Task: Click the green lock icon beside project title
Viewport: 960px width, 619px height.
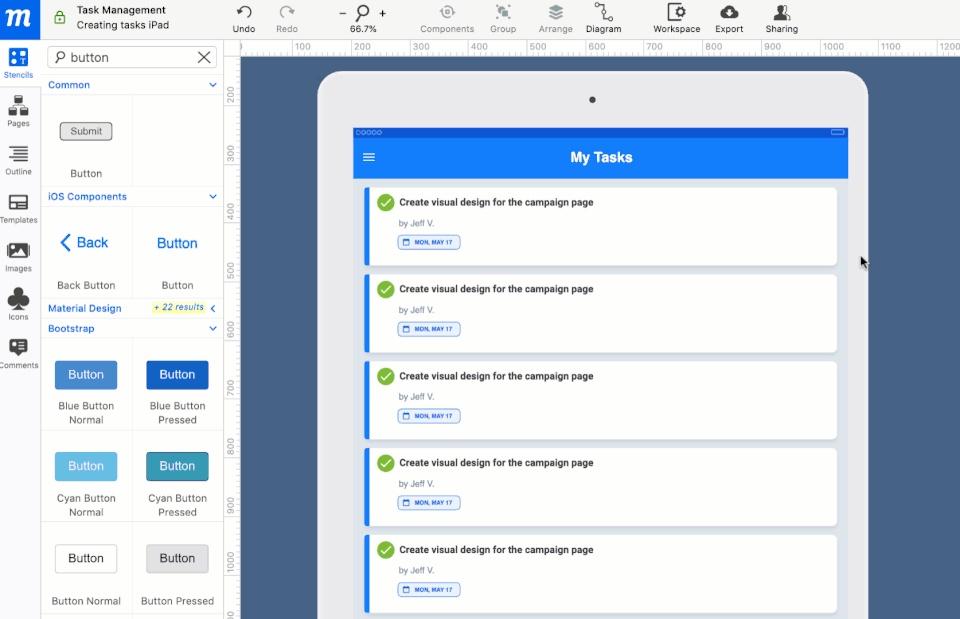Action: (59, 18)
